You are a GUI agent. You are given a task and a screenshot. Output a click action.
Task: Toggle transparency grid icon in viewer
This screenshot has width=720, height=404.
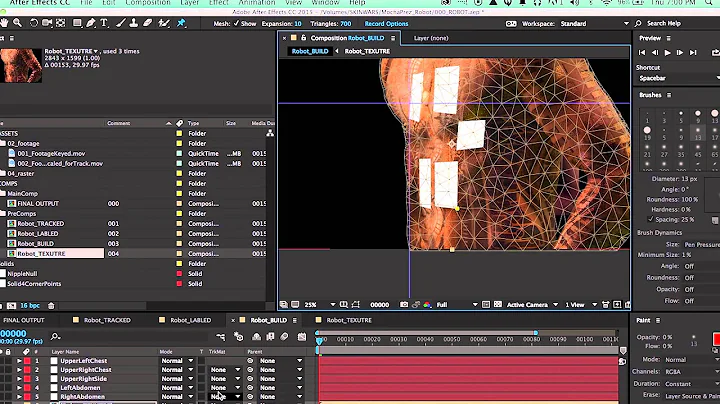[x=497, y=304]
